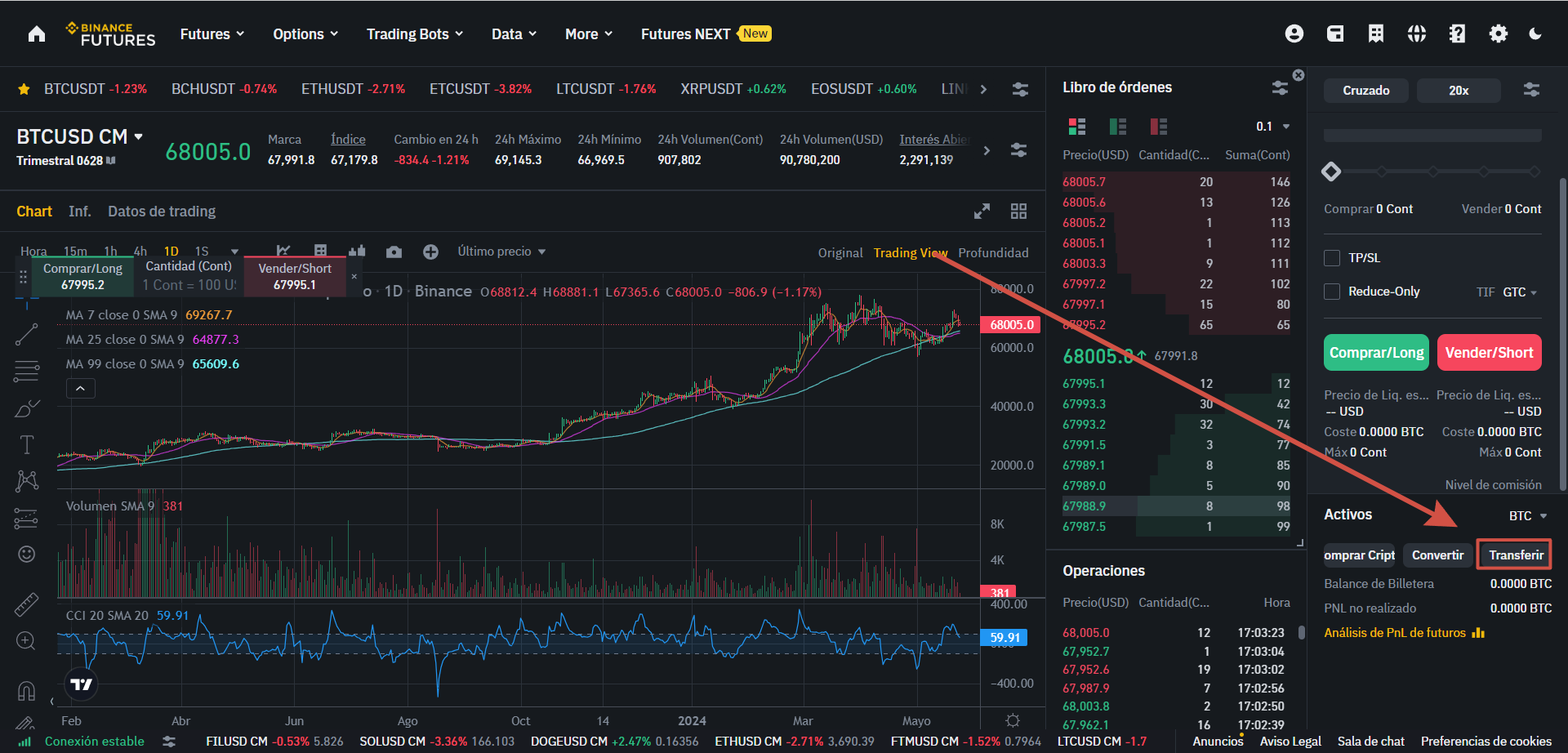Open the settings gear icon
This screenshot has width=1568, height=753.
1499,33
